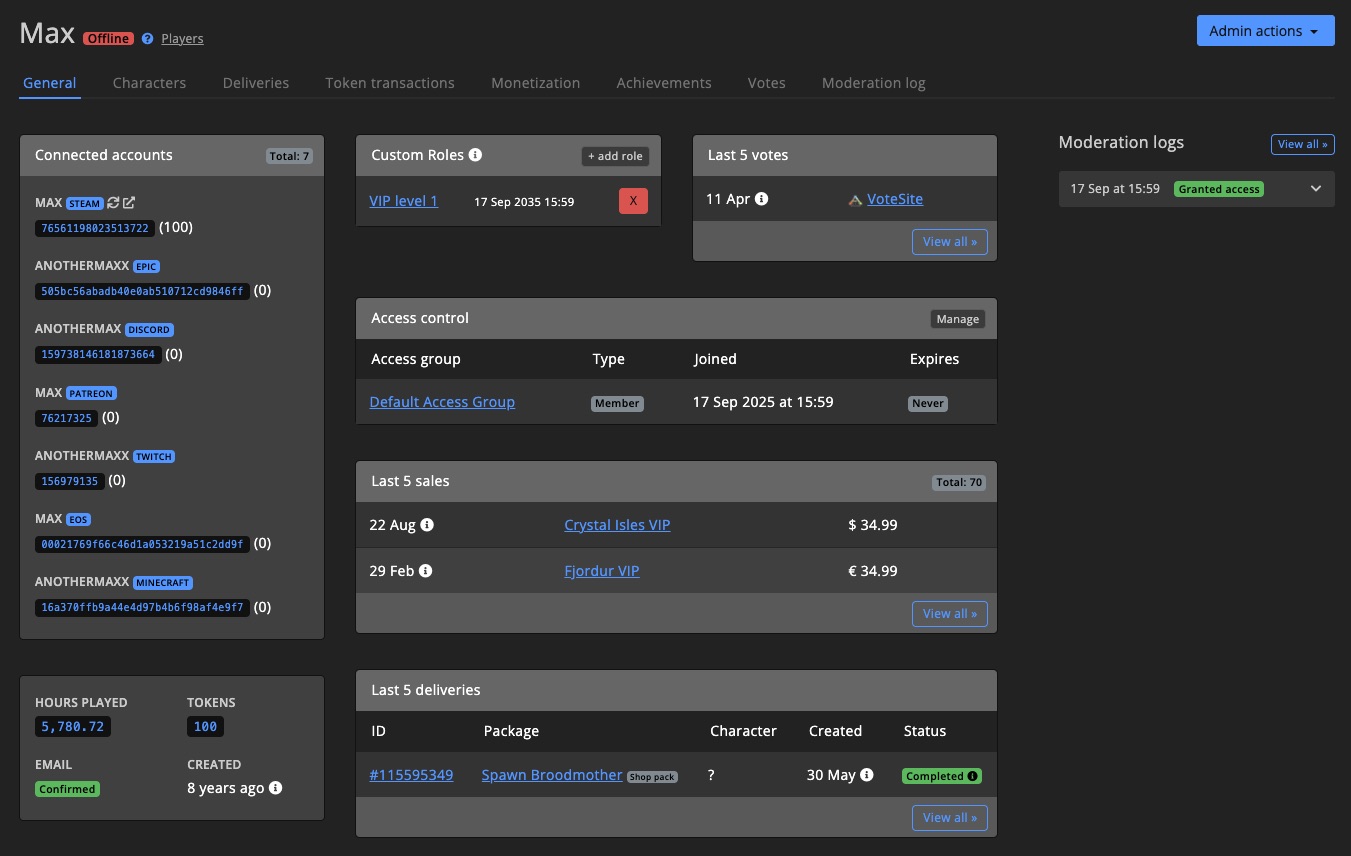Click the info icon beside the 22 Aug sale
This screenshot has width=1351, height=856.
(x=427, y=524)
